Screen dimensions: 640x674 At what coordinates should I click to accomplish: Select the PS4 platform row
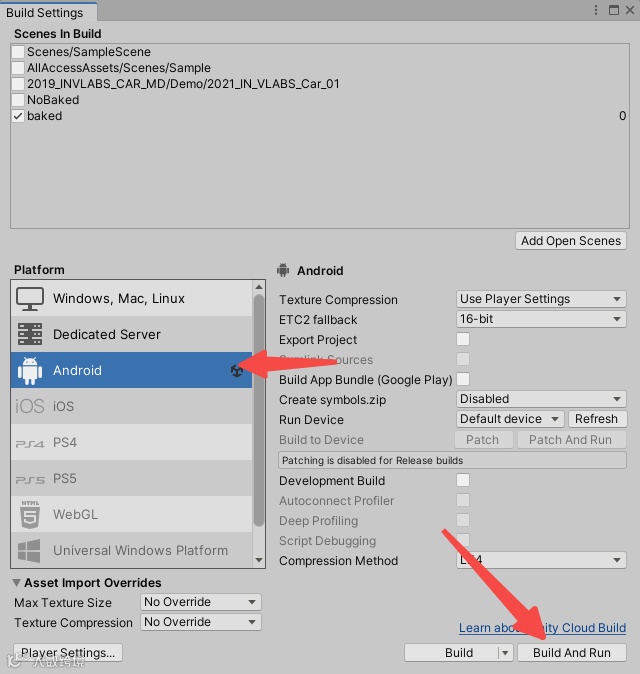click(x=132, y=442)
